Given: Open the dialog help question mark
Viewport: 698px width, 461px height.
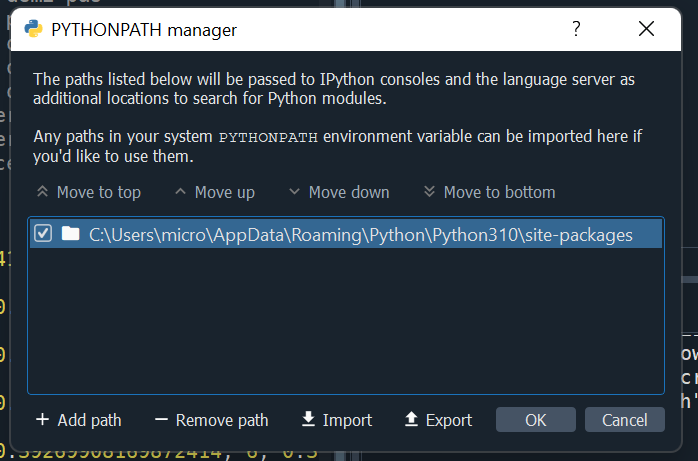Looking at the screenshot, I should coord(576,29).
